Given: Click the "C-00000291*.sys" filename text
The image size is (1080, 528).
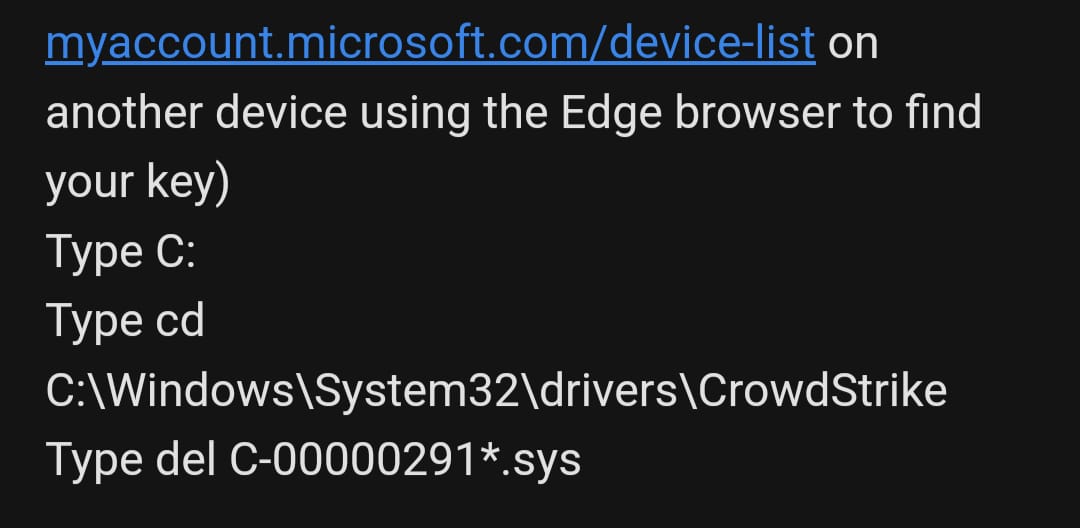Looking at the screenshot, I should [x=404, y=459].
